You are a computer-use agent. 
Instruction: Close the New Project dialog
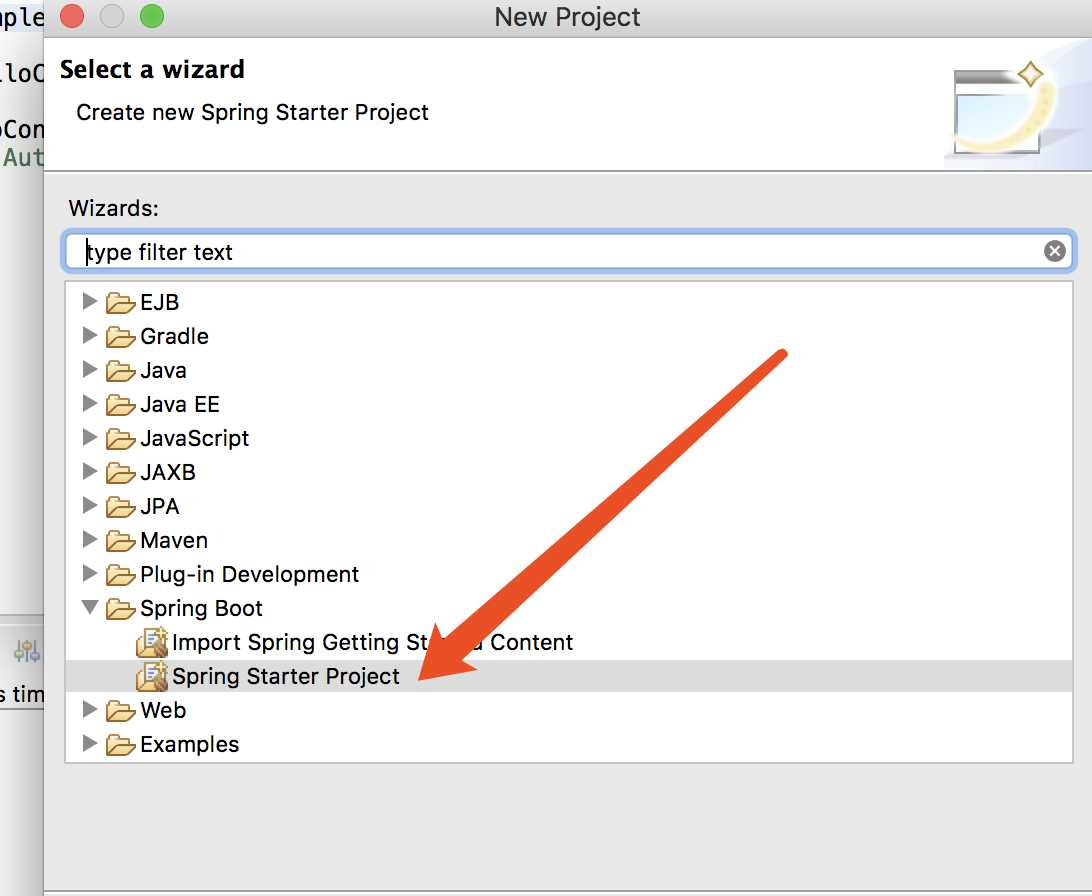(72, 16)
